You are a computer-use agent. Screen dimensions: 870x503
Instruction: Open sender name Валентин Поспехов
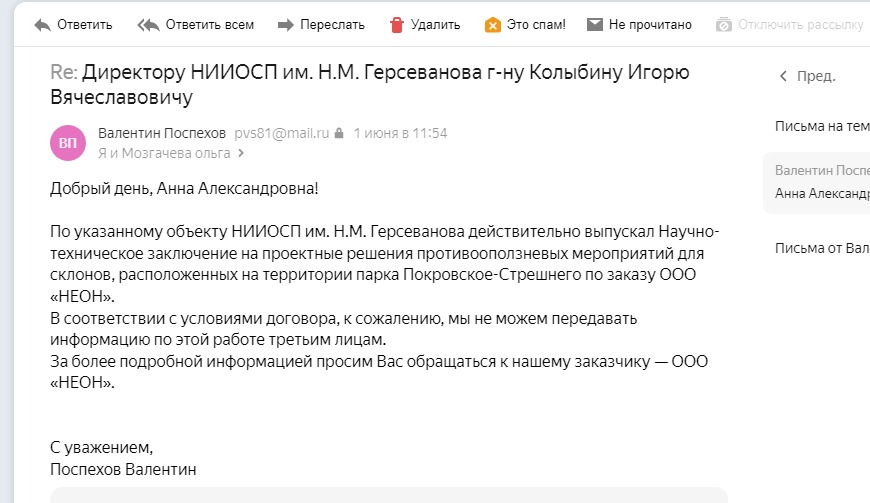point(162,133)
